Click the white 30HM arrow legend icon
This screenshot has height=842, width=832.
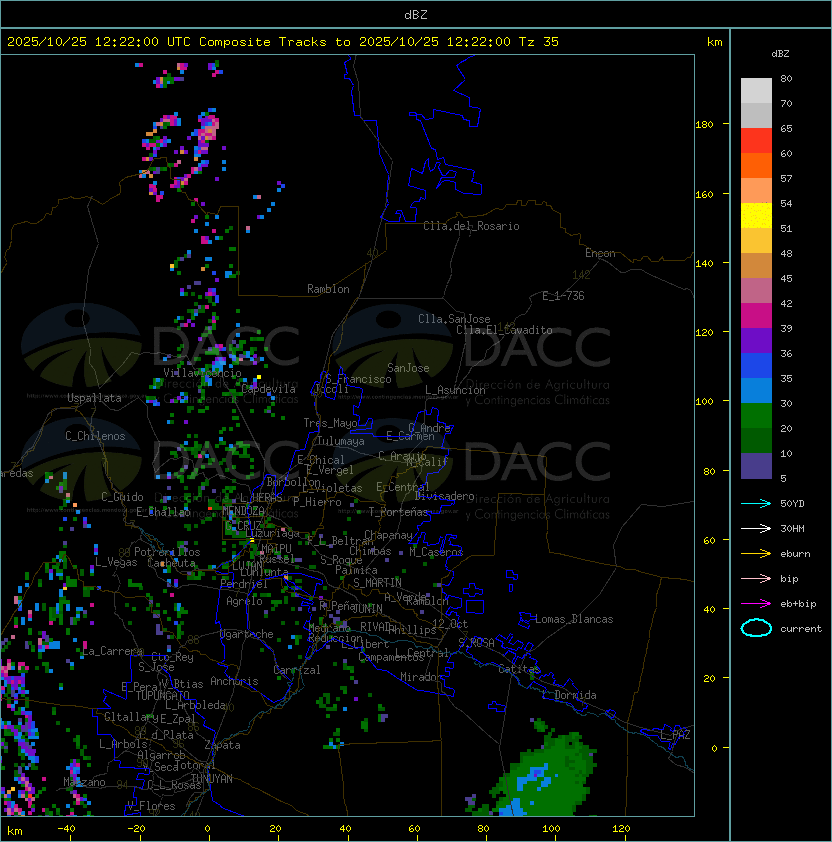[756, 529]
